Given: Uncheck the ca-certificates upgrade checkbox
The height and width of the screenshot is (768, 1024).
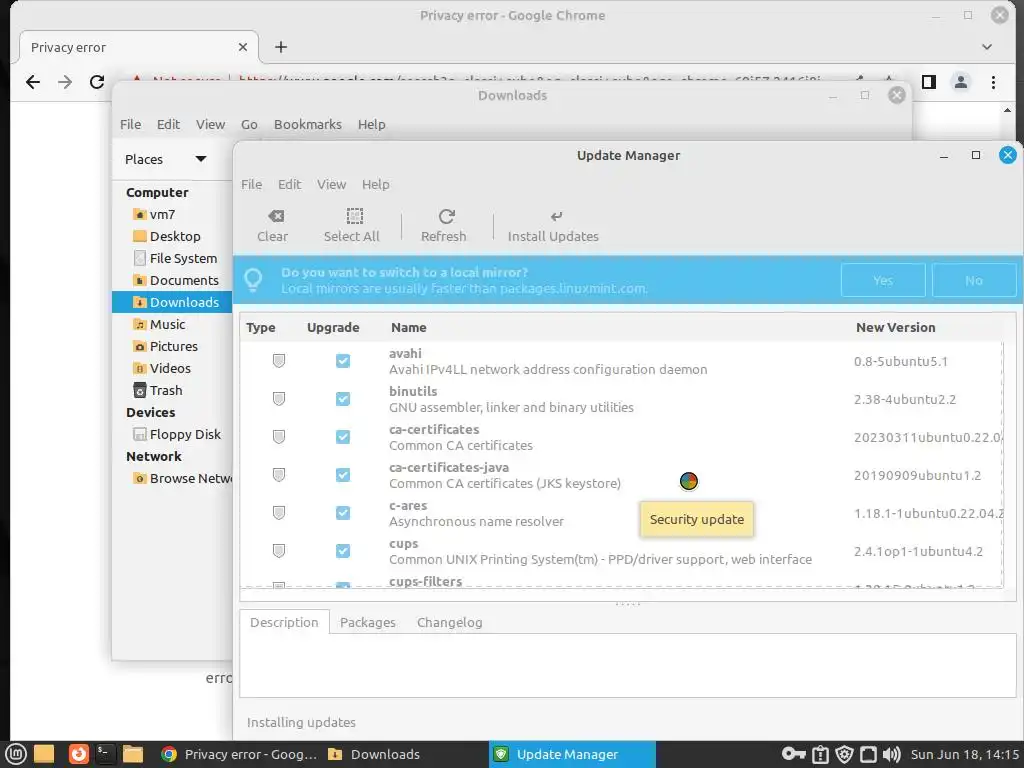Looking at the screenshot, I should tap(343, 436).
